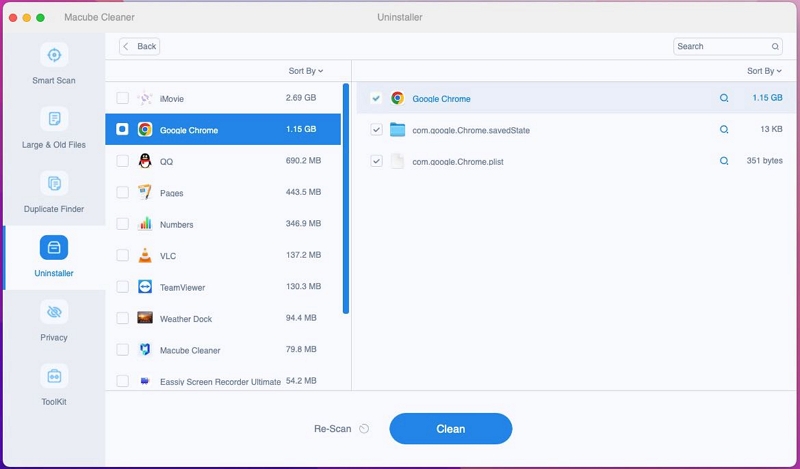Viewport: 800px width, 469px height.
Task: Select Eassiy Screen Recorder Ultimate row
Action: pos(223,381)
